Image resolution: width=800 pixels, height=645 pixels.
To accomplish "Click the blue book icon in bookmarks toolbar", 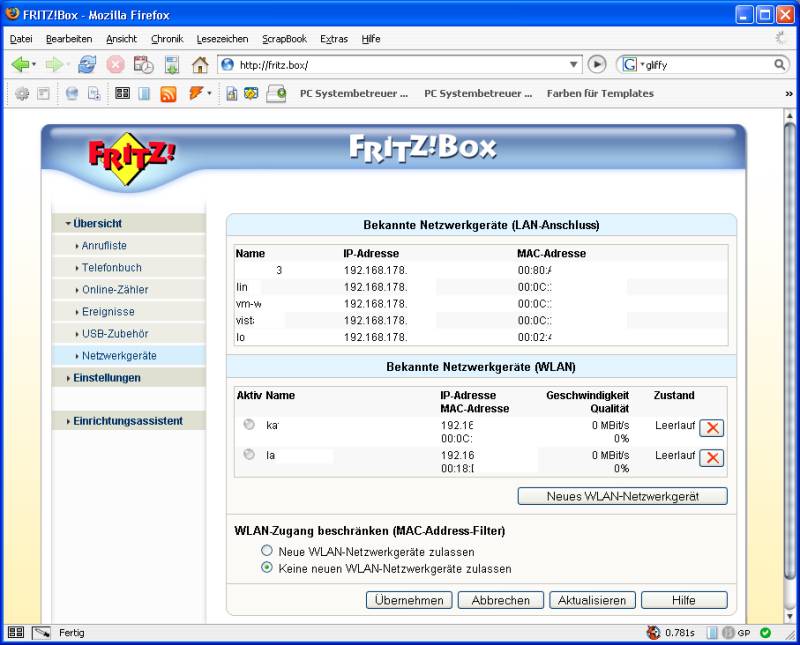I will [x=144, y=93].
